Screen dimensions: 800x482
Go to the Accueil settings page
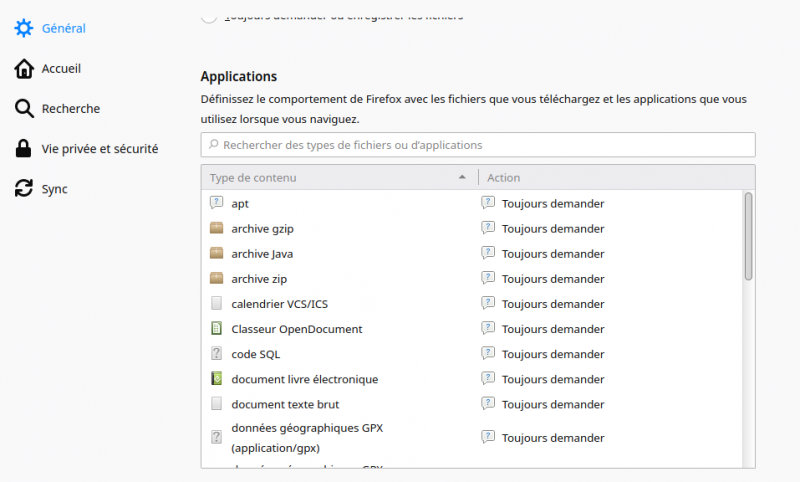[61, 68]
